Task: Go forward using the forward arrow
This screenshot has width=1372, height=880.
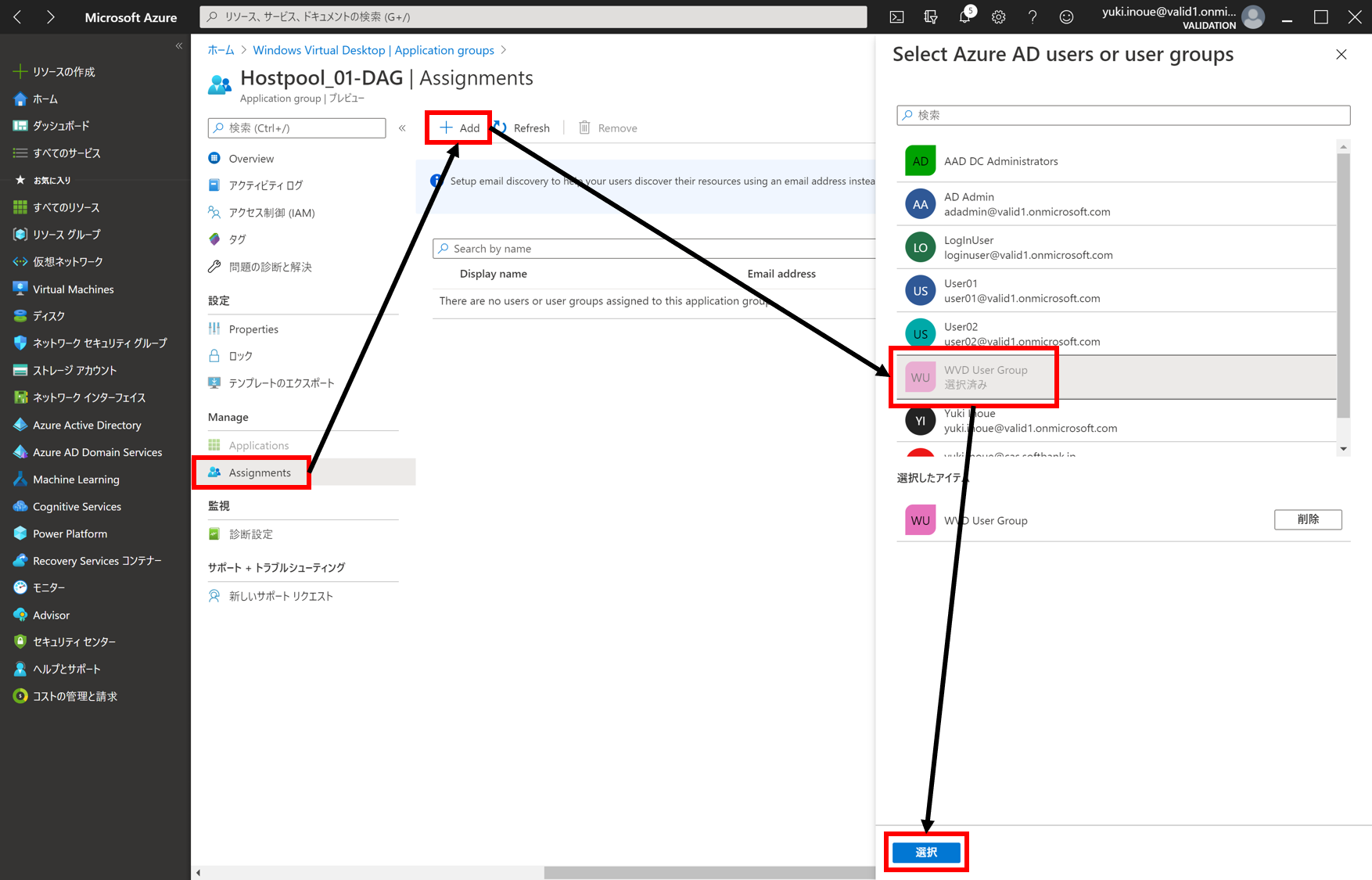Action: [51, 17]
